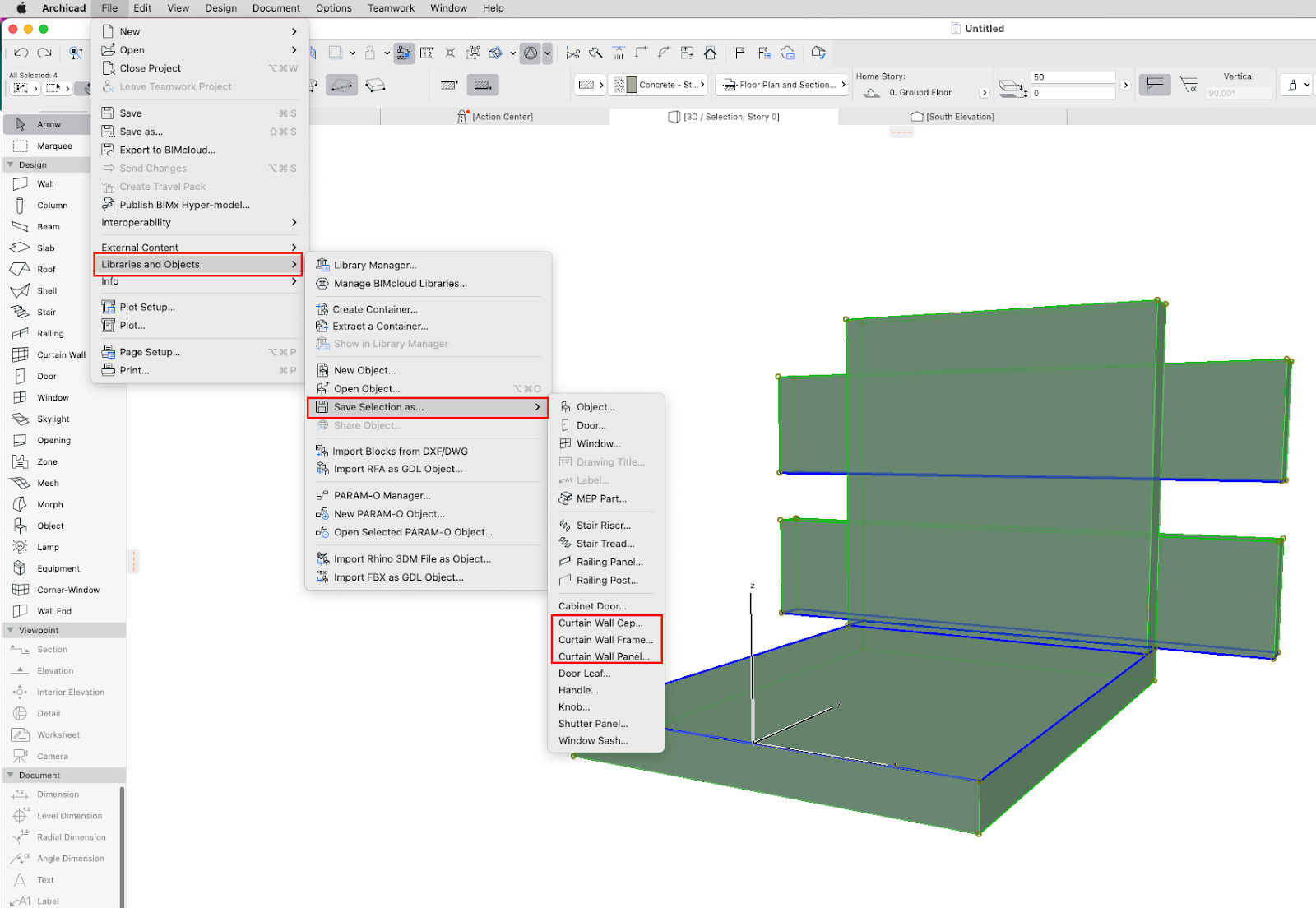Choose Curtain Wall Frame... entry
Viewport: 1316px width, 908px height.
pyautogui.click(x=605, y=640)
